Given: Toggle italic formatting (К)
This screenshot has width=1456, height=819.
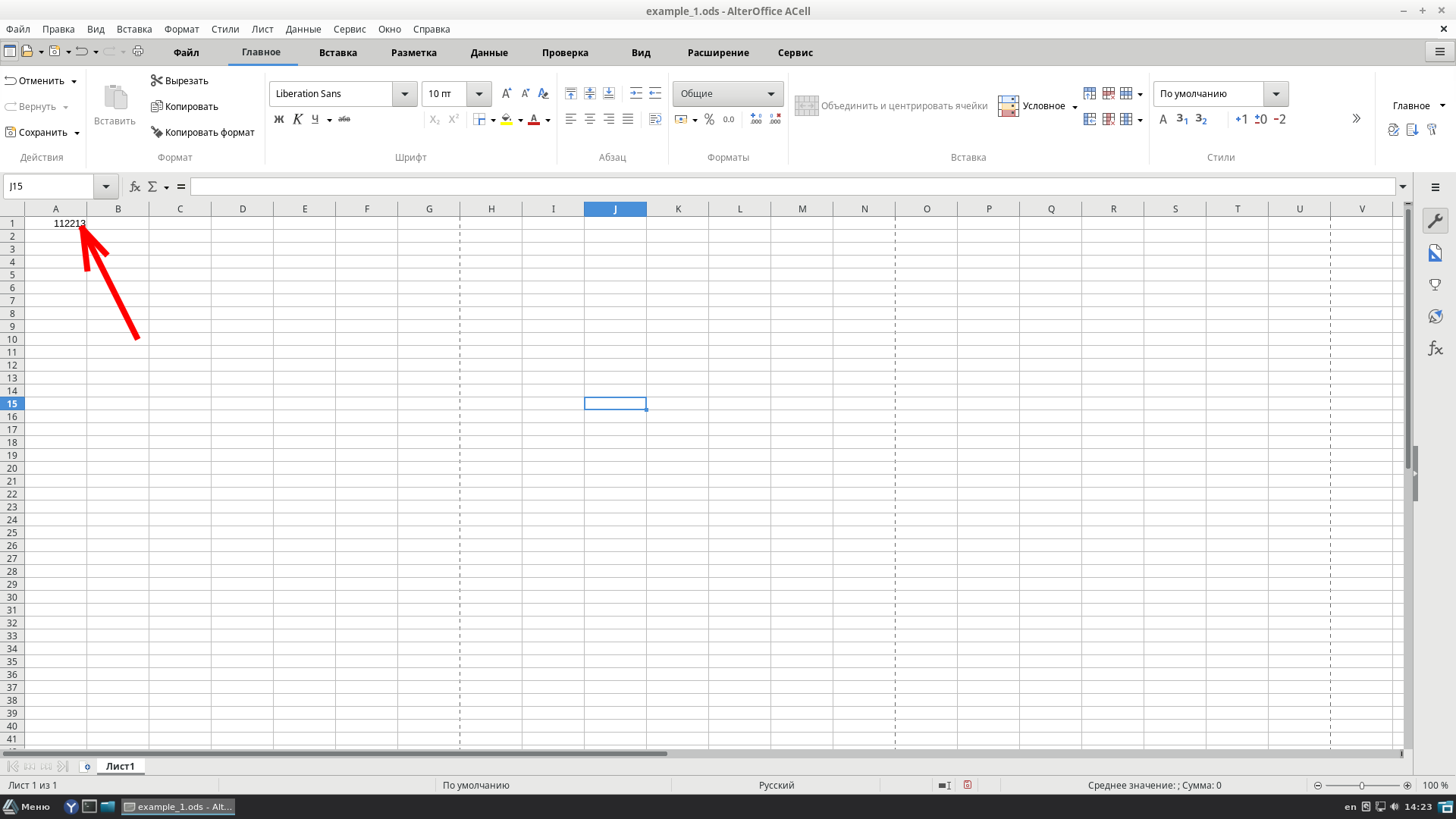Looking at the screenshot, I should click(x=297, y=119).
